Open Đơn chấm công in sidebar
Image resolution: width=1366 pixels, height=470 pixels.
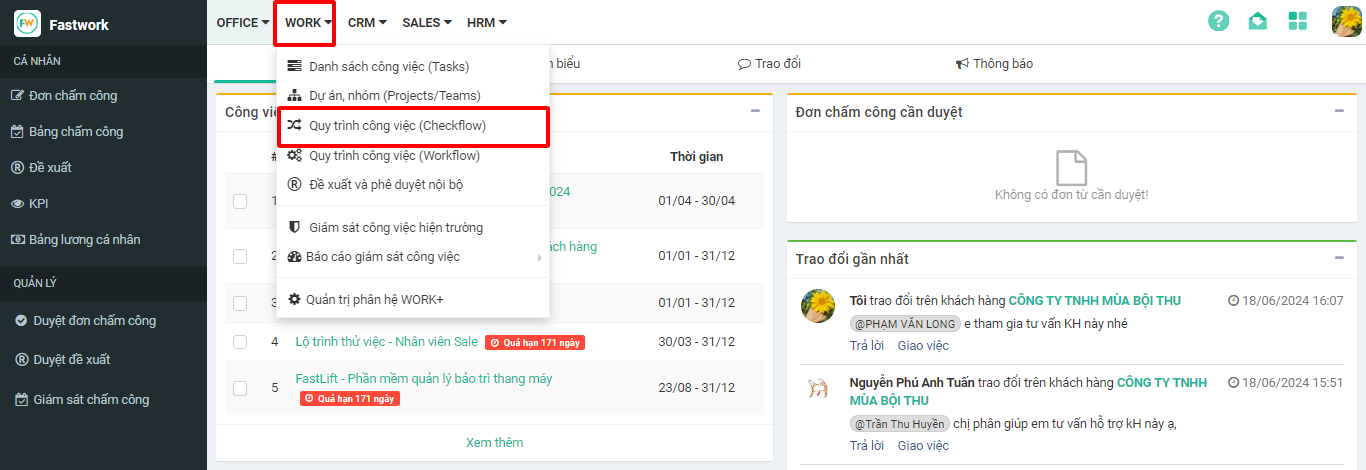(73, 95)
